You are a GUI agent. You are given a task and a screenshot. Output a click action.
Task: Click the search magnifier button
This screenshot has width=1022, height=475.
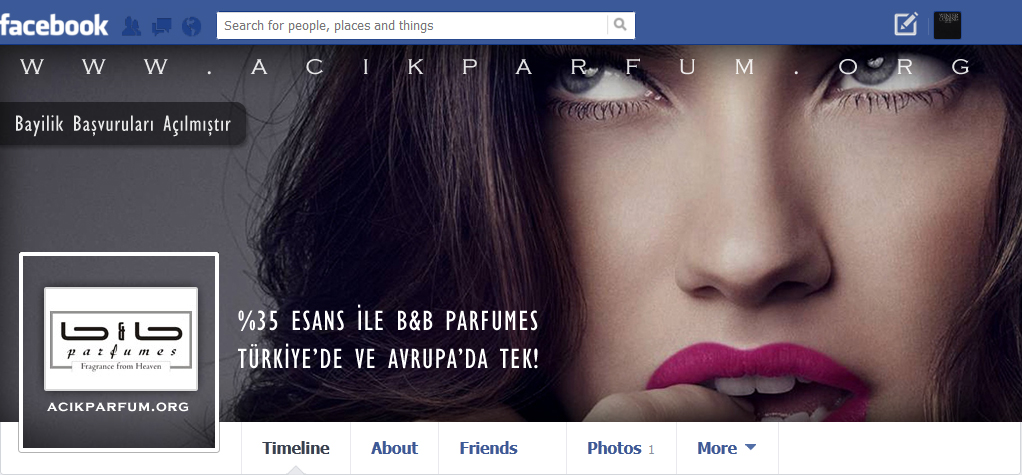click(x=620, y=25)
